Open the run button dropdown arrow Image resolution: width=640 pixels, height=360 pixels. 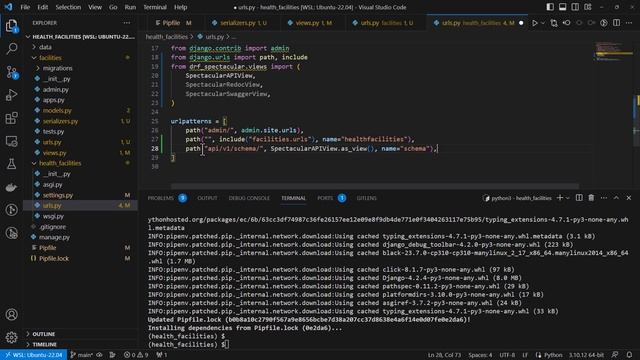click(x=543, y=23)
